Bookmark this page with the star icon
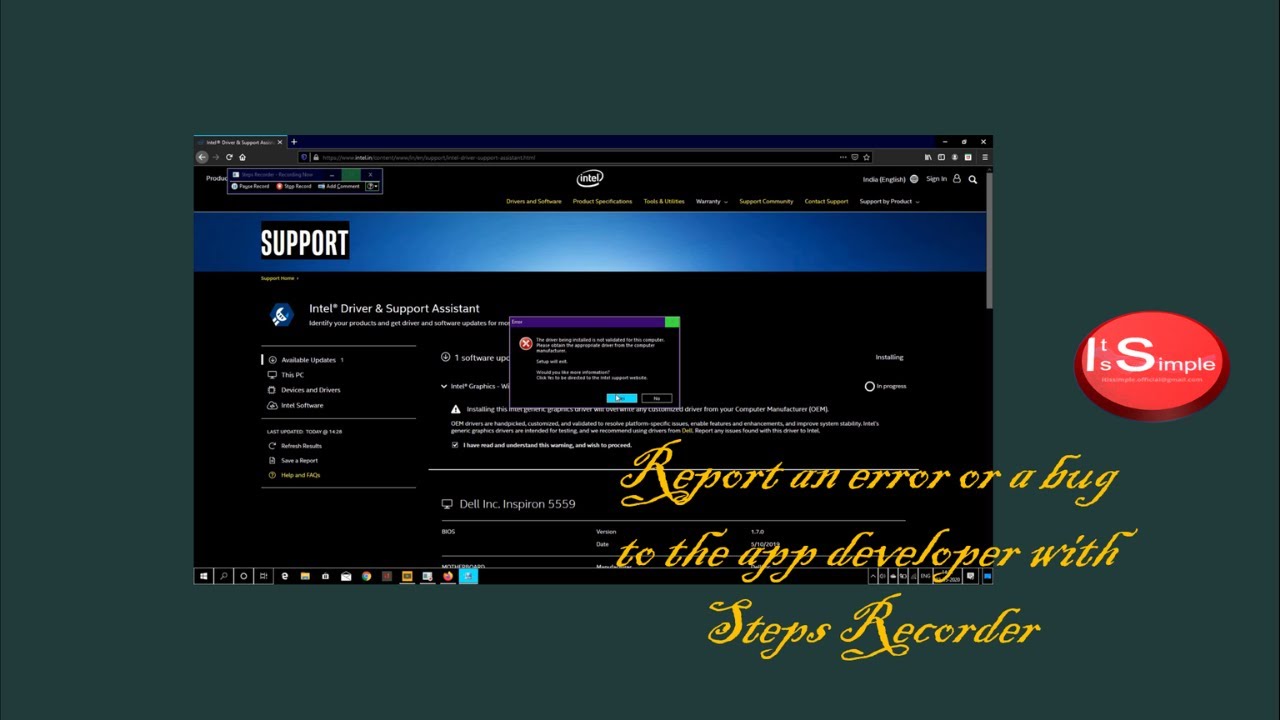This screenshot has width=1280, height=720. pyautogui.click(x=866, y=157)
